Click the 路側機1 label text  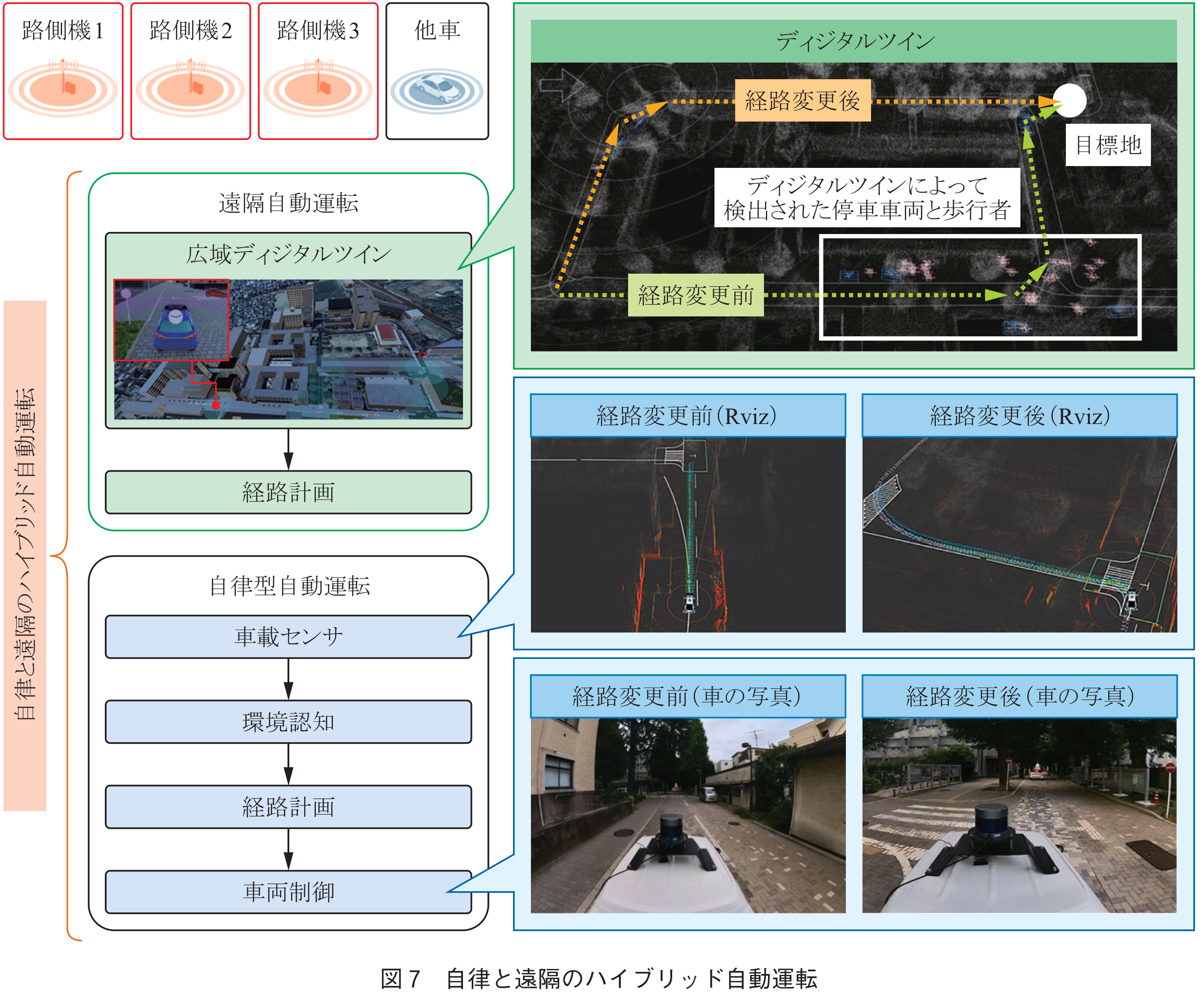click(63, 30)
